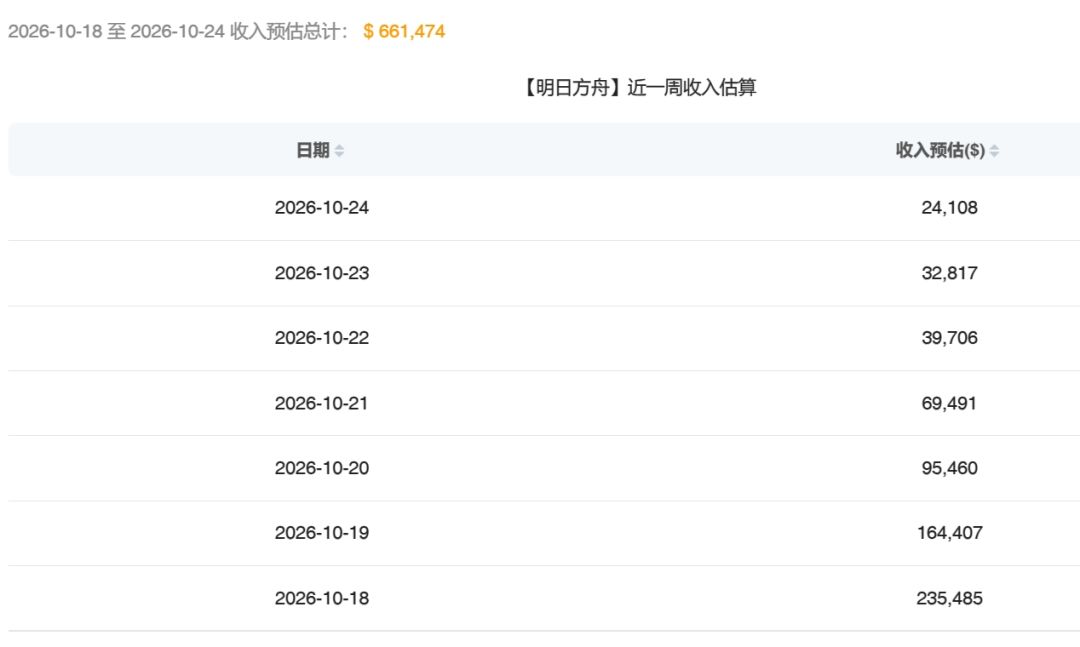
Task: Select date cell 2026-10-22
Action: click(x=322, y=338)
